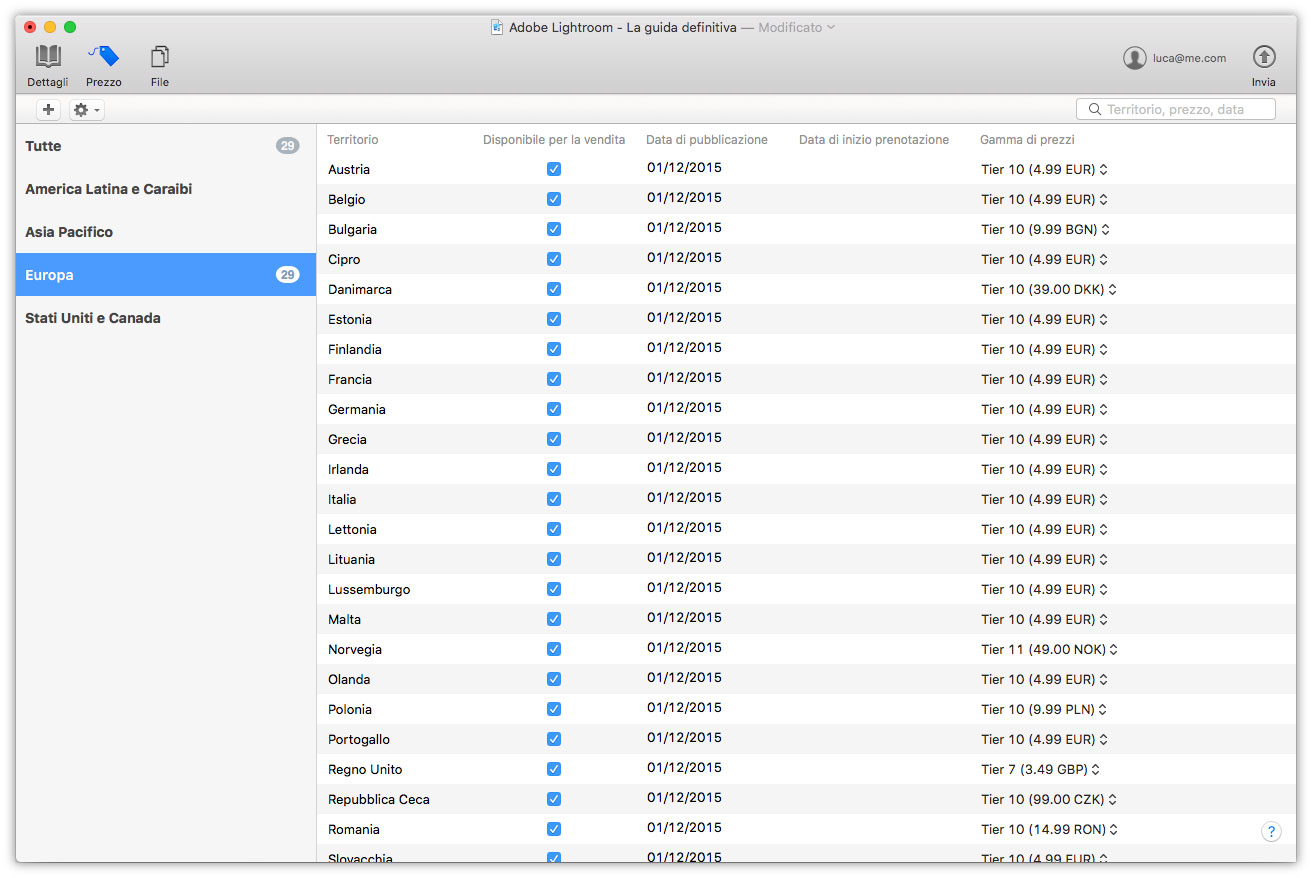Viewport: 1312px width, 878px height.
Task: Toggle availability checkbox for Belgio
Action: [x=554, y=199]
